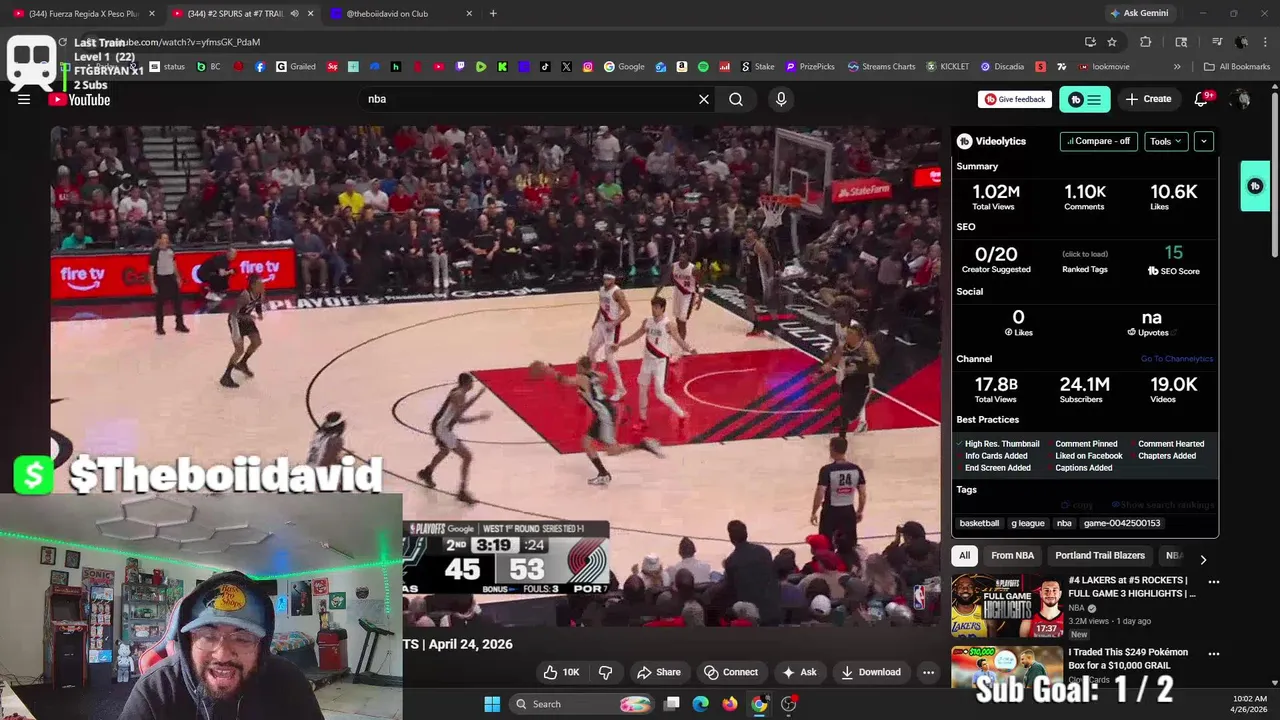The image size is (1280, 720).
Task: Open the Spotify bookmark icon
Action: (703, 67)
